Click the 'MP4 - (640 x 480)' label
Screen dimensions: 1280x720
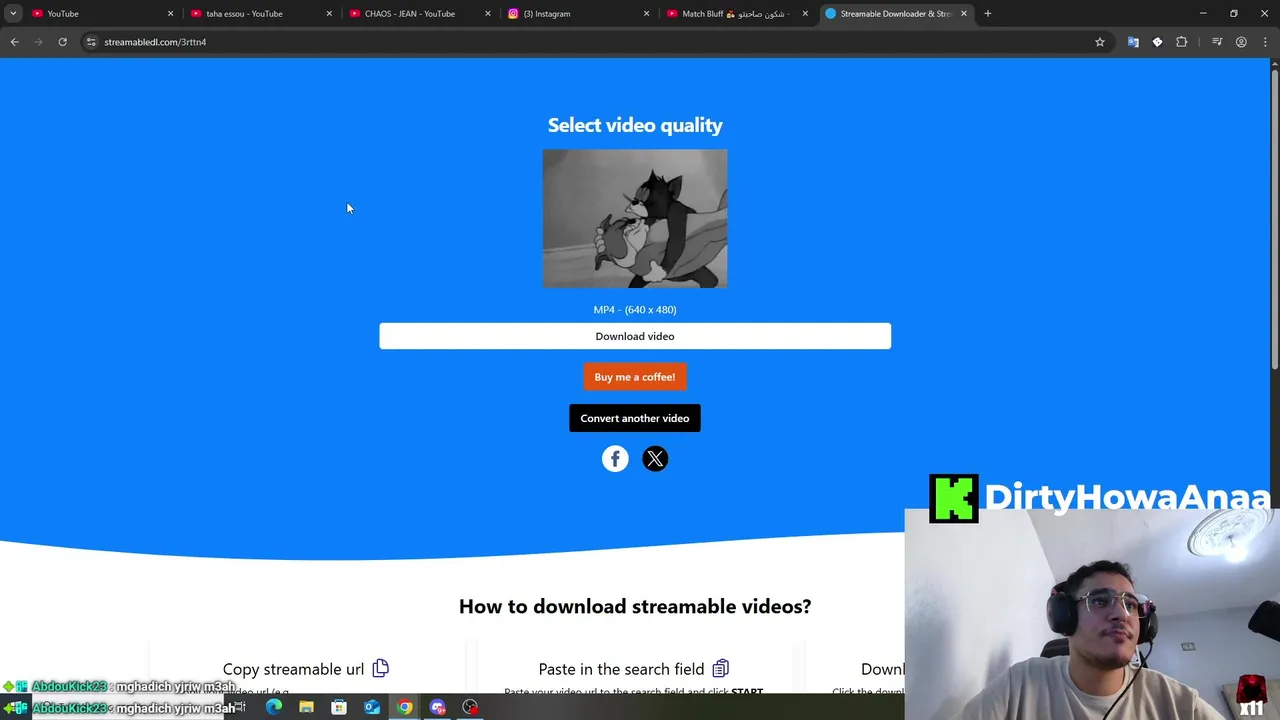(x=635, y=310)
